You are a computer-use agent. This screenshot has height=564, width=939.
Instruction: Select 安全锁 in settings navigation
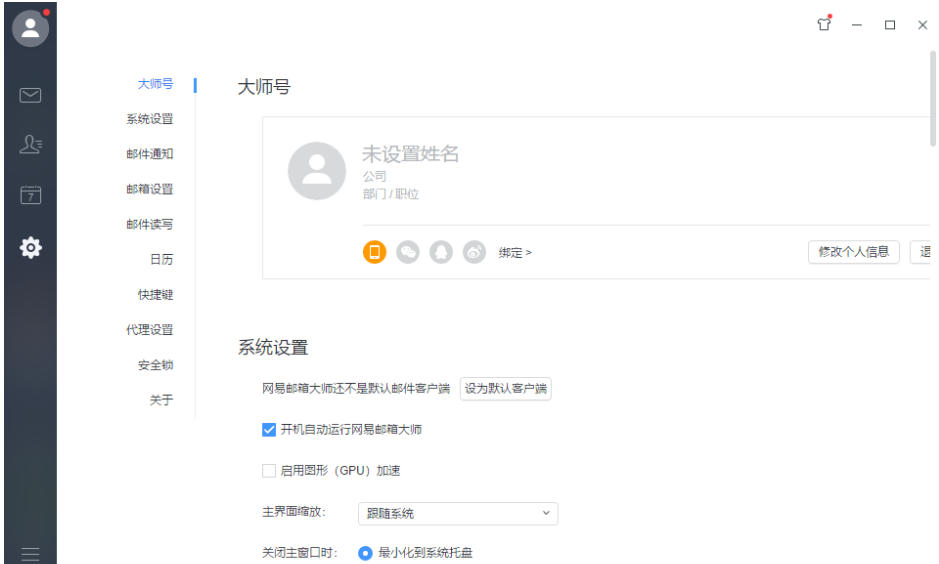pyautogui.click(x=155, y=365)
